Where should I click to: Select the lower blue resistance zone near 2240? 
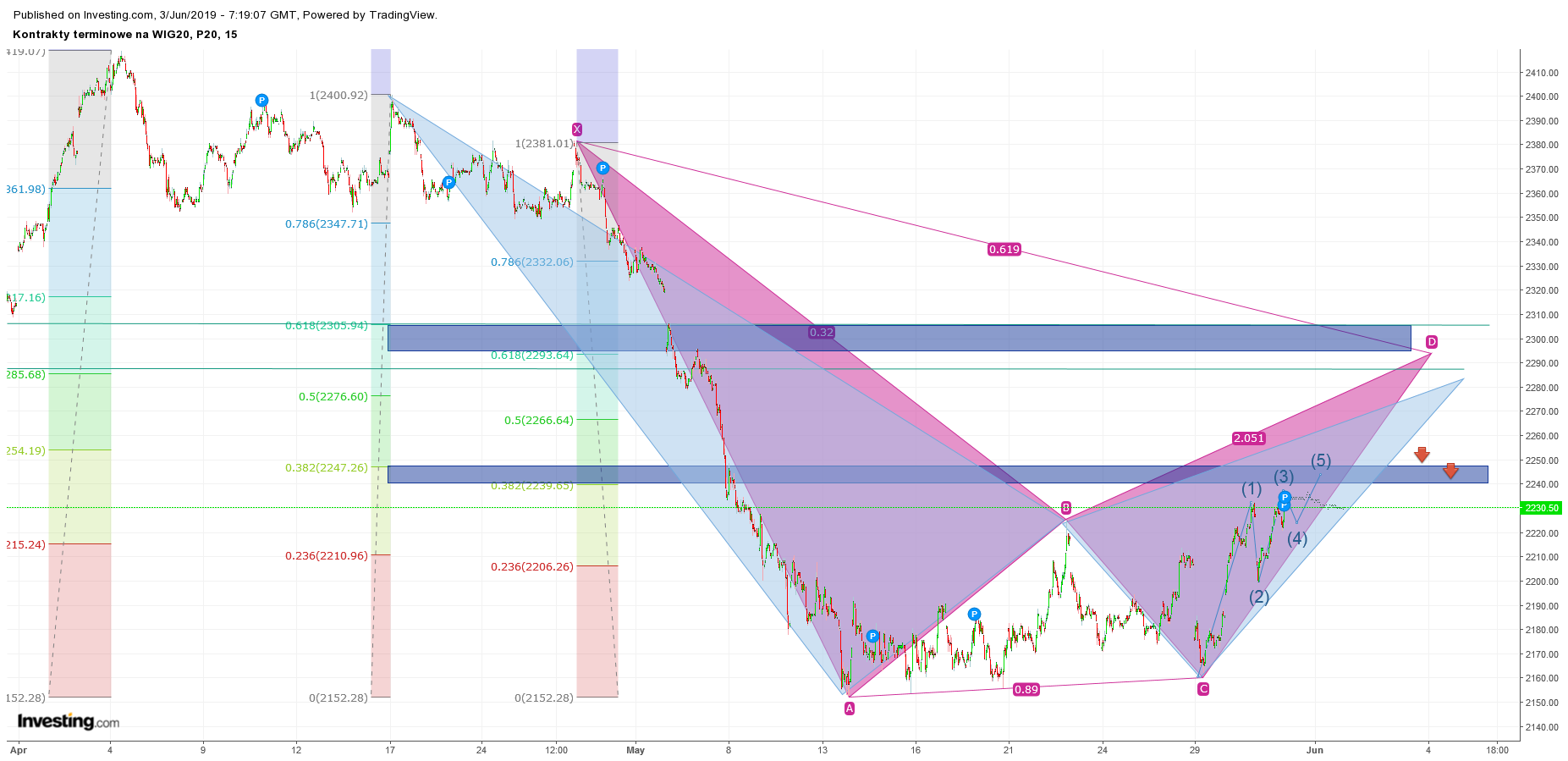tap(938, 474)
